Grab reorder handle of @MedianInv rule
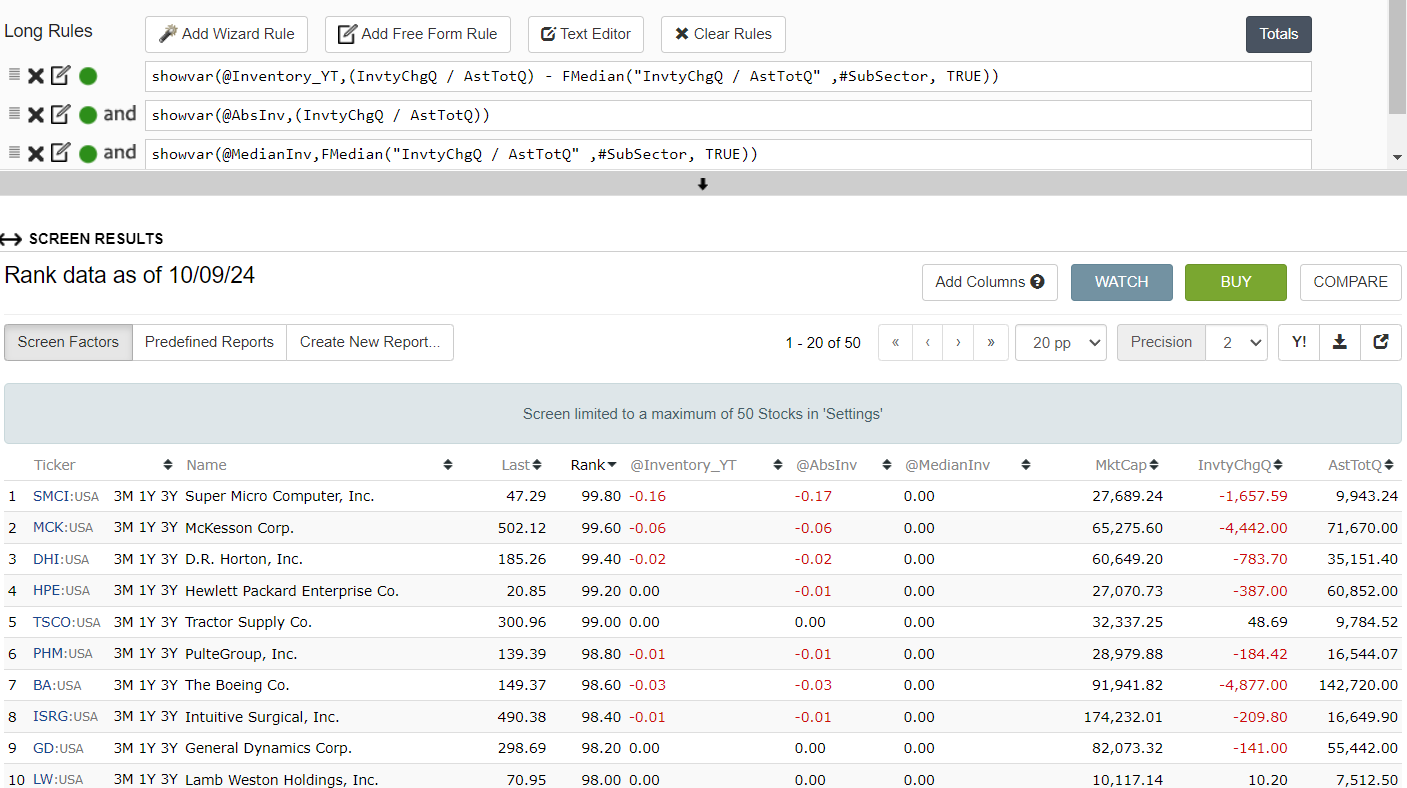This screenshot has width=1407, height=788. pos(14,152)
